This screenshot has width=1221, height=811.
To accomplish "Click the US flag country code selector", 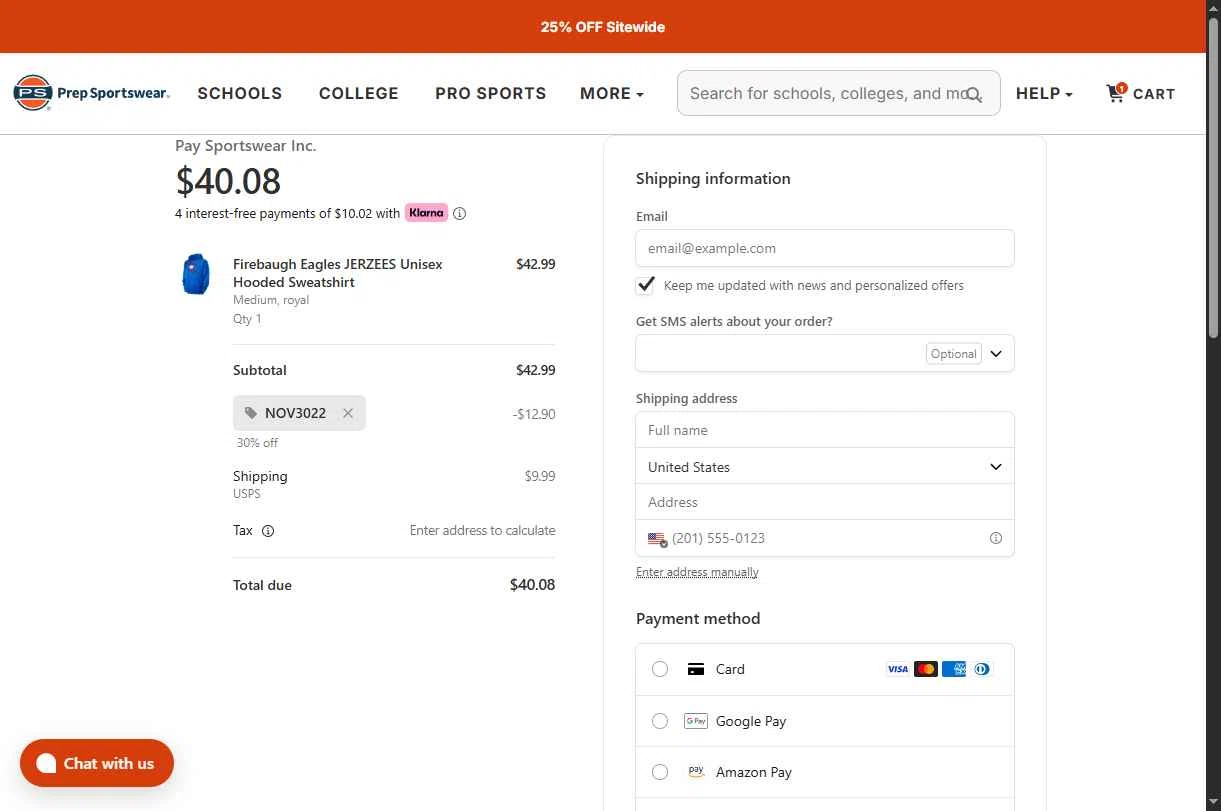I will click(x=657, y=539).
